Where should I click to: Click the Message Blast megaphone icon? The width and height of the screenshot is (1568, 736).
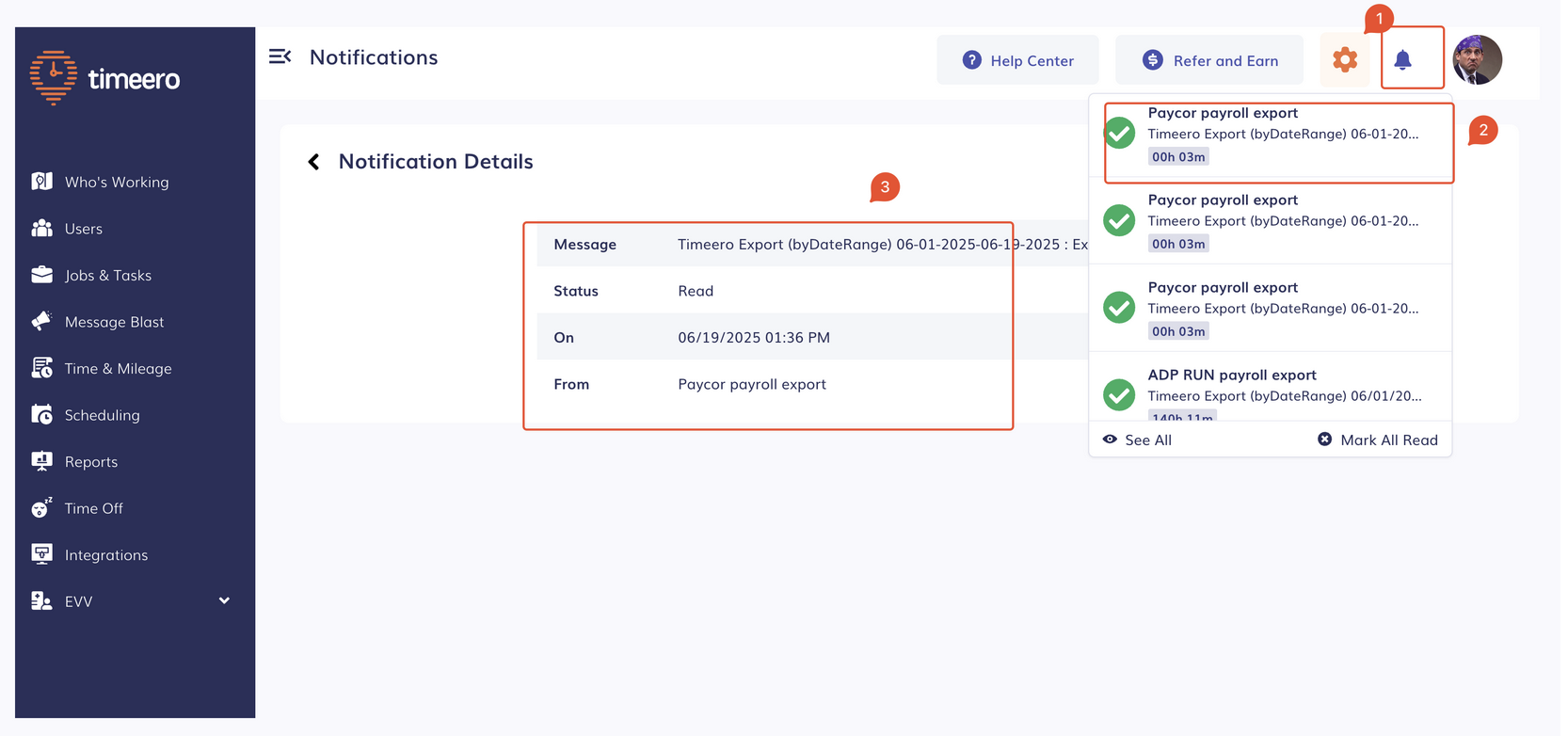[41, 321]
